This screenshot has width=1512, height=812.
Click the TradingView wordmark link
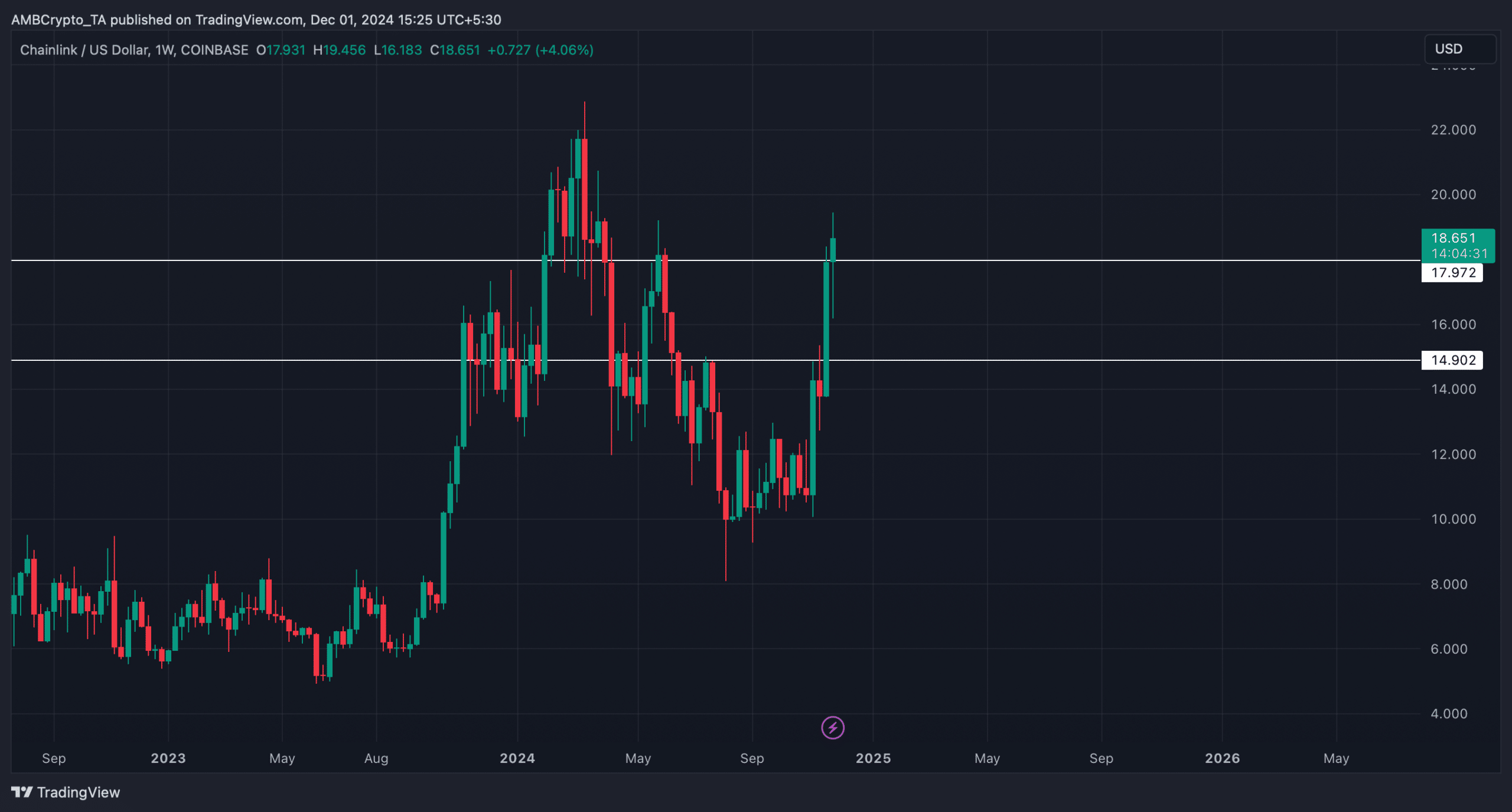[x=78, y=793]
